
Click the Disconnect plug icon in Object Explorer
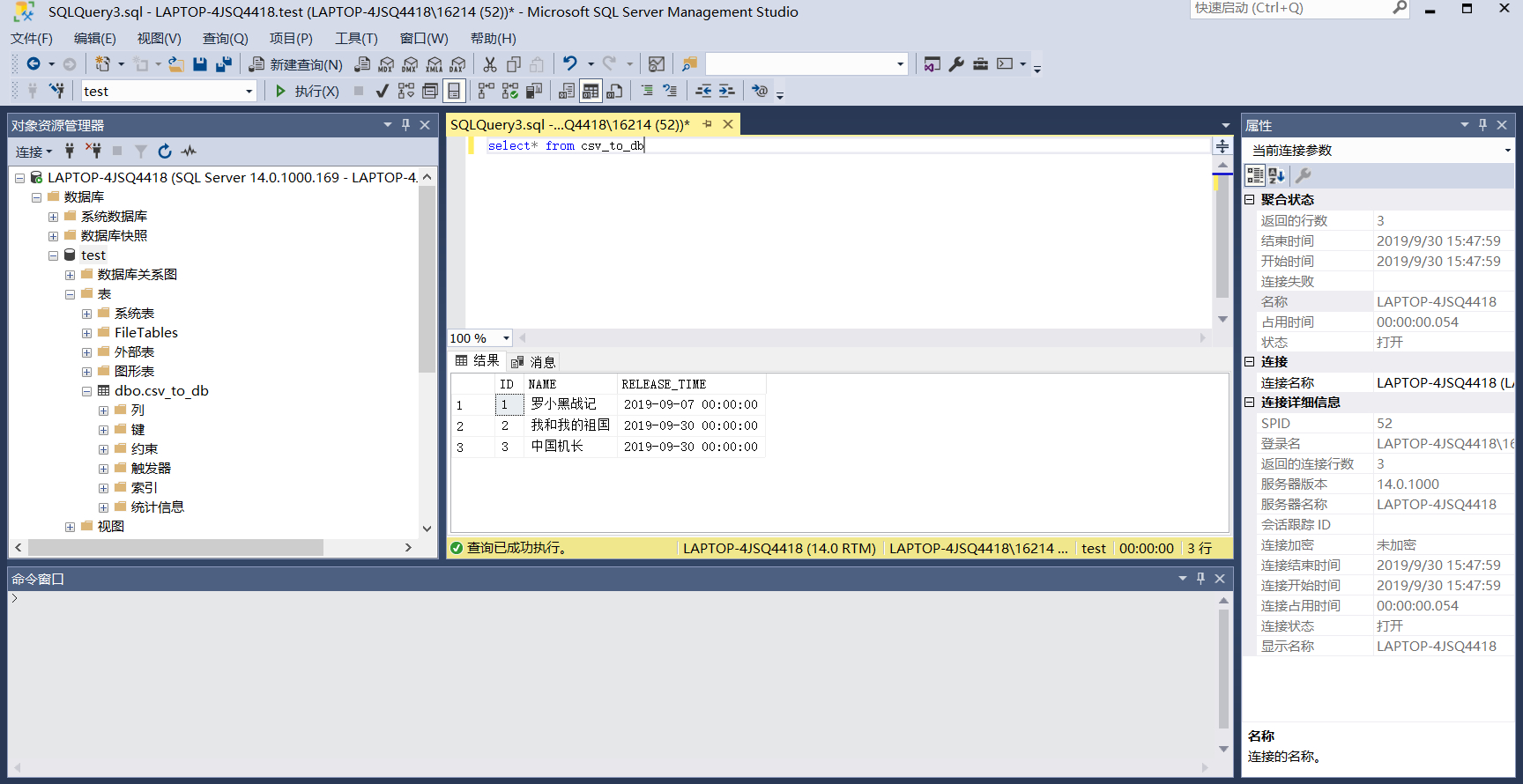93,152
